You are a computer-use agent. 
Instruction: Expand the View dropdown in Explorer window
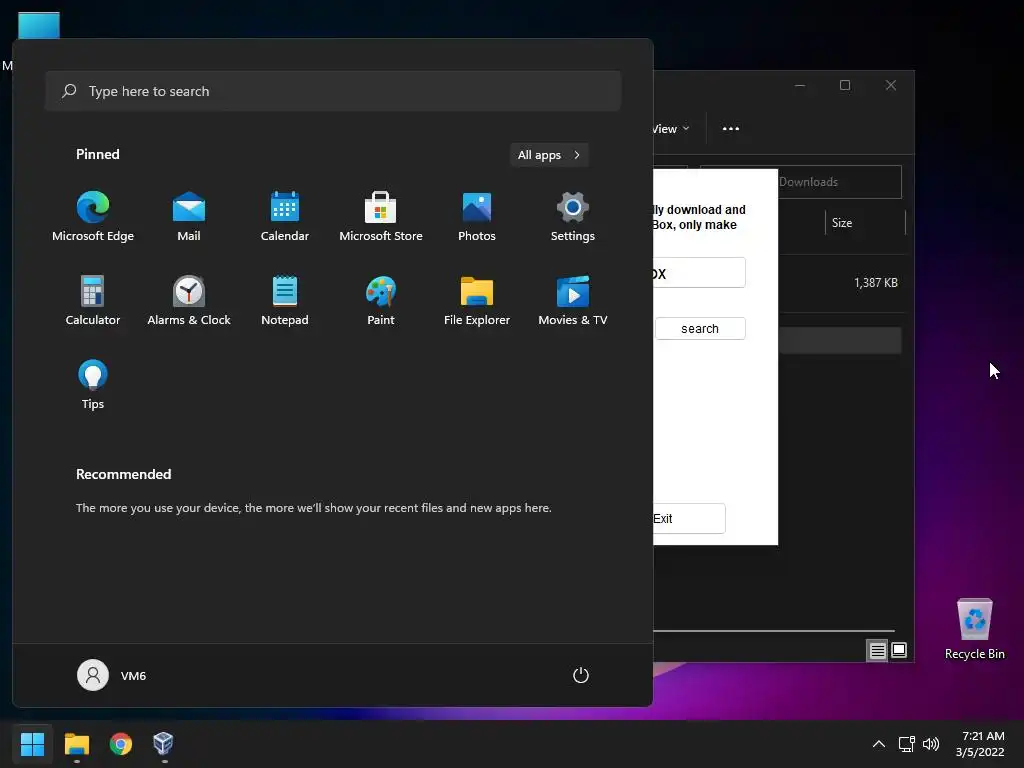point(671,129)
